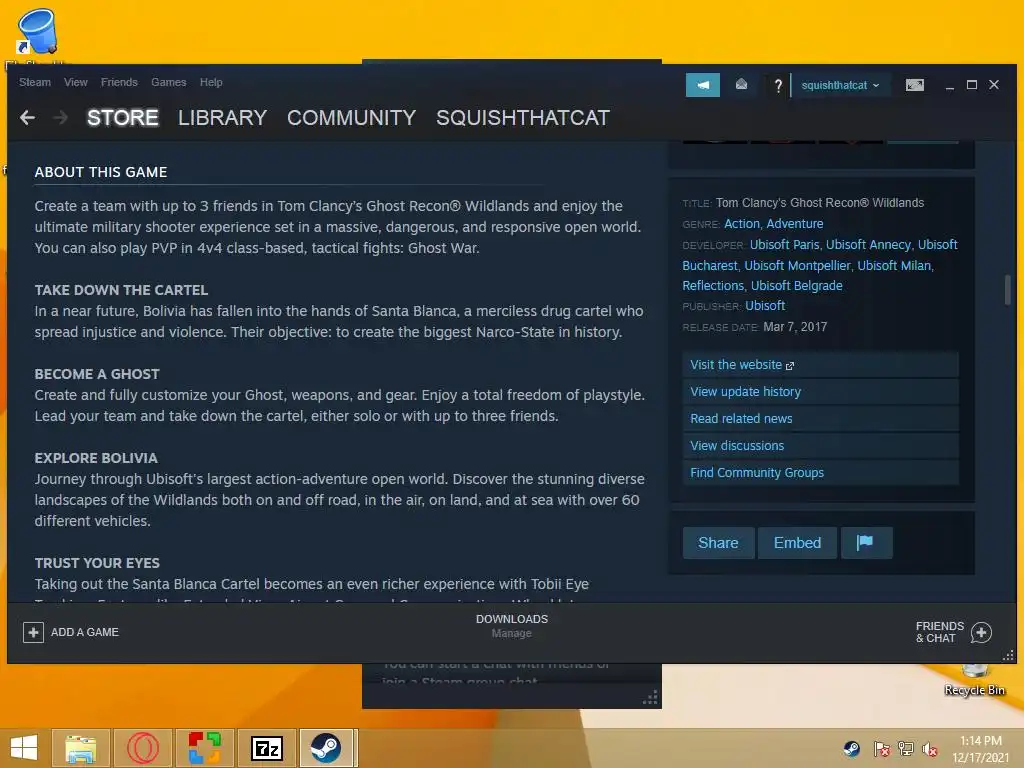This screenshot has height=768, width=1024.
Task: Click the Action genre link
Action: pos(742,223)
